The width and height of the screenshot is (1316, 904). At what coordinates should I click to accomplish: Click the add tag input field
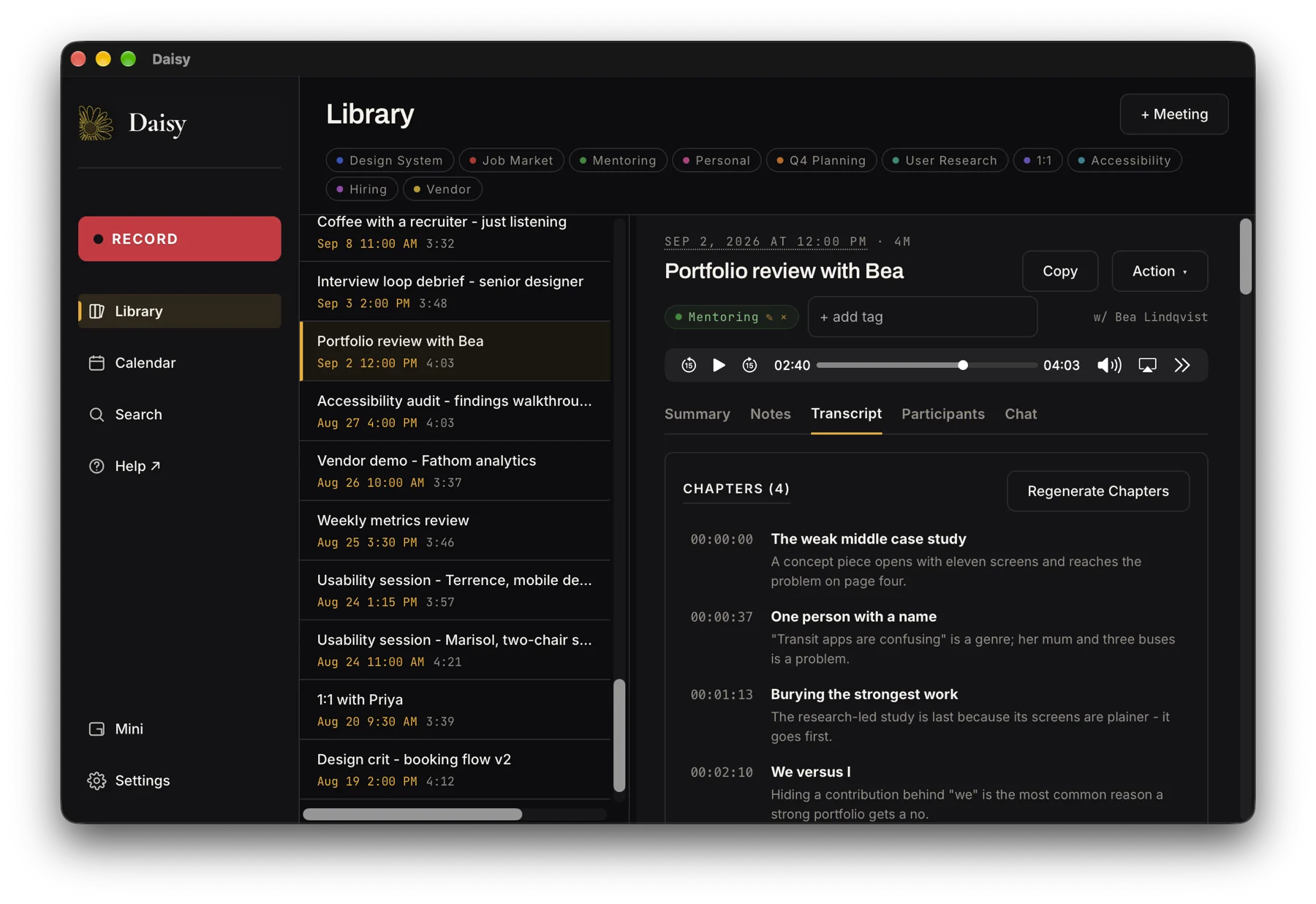(x=922, y=317)
